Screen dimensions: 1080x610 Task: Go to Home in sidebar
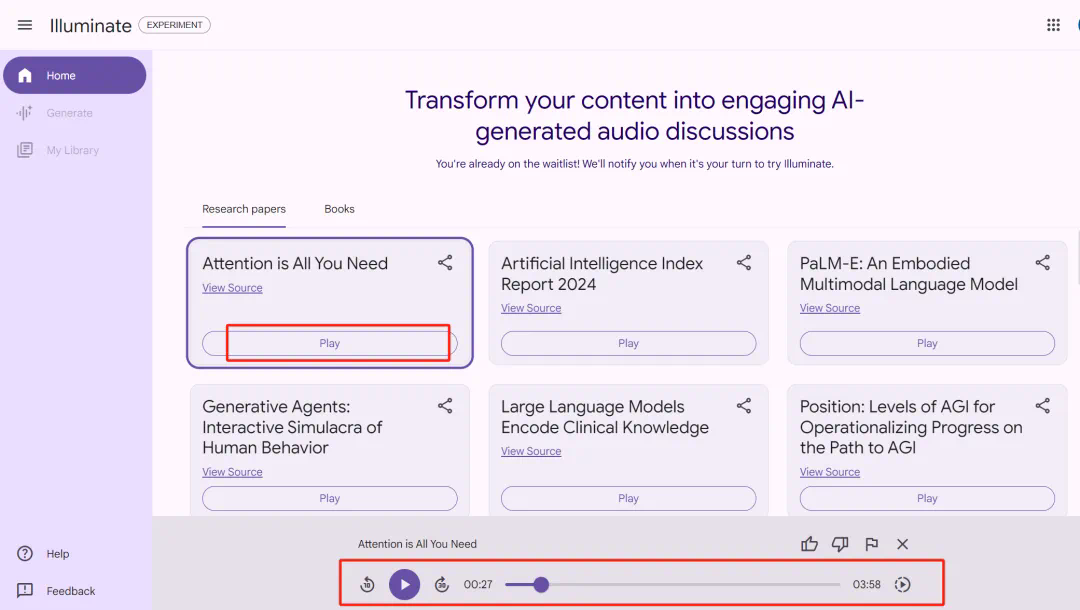[x=74, y=76]
